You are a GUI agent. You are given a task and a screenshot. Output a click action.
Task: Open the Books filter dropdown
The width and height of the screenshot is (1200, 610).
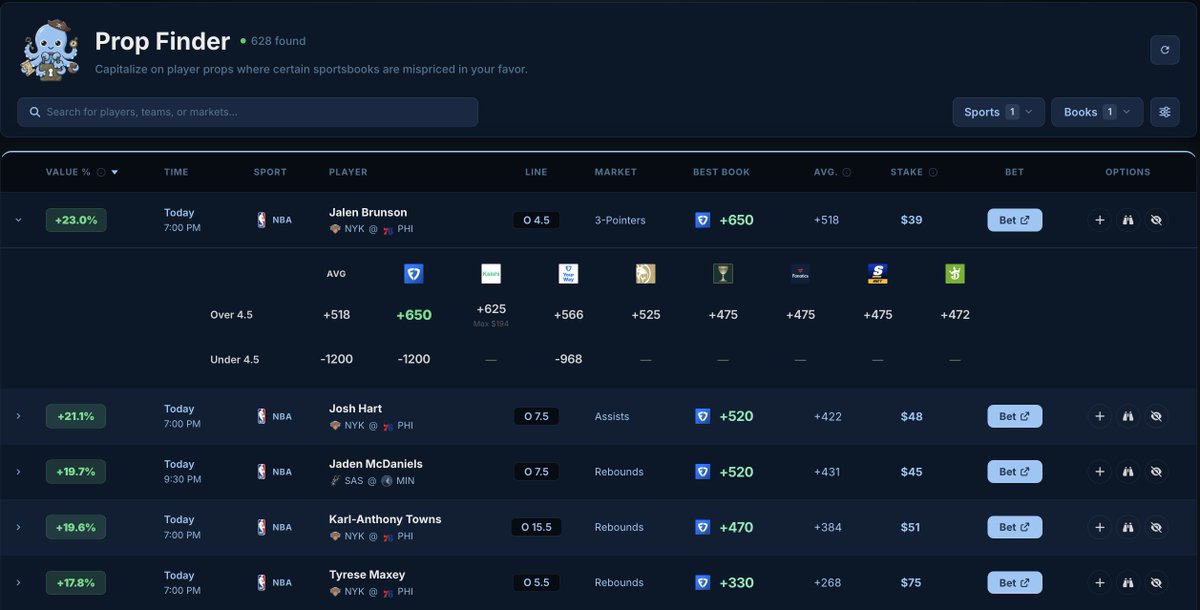(x=1096, y=112)
